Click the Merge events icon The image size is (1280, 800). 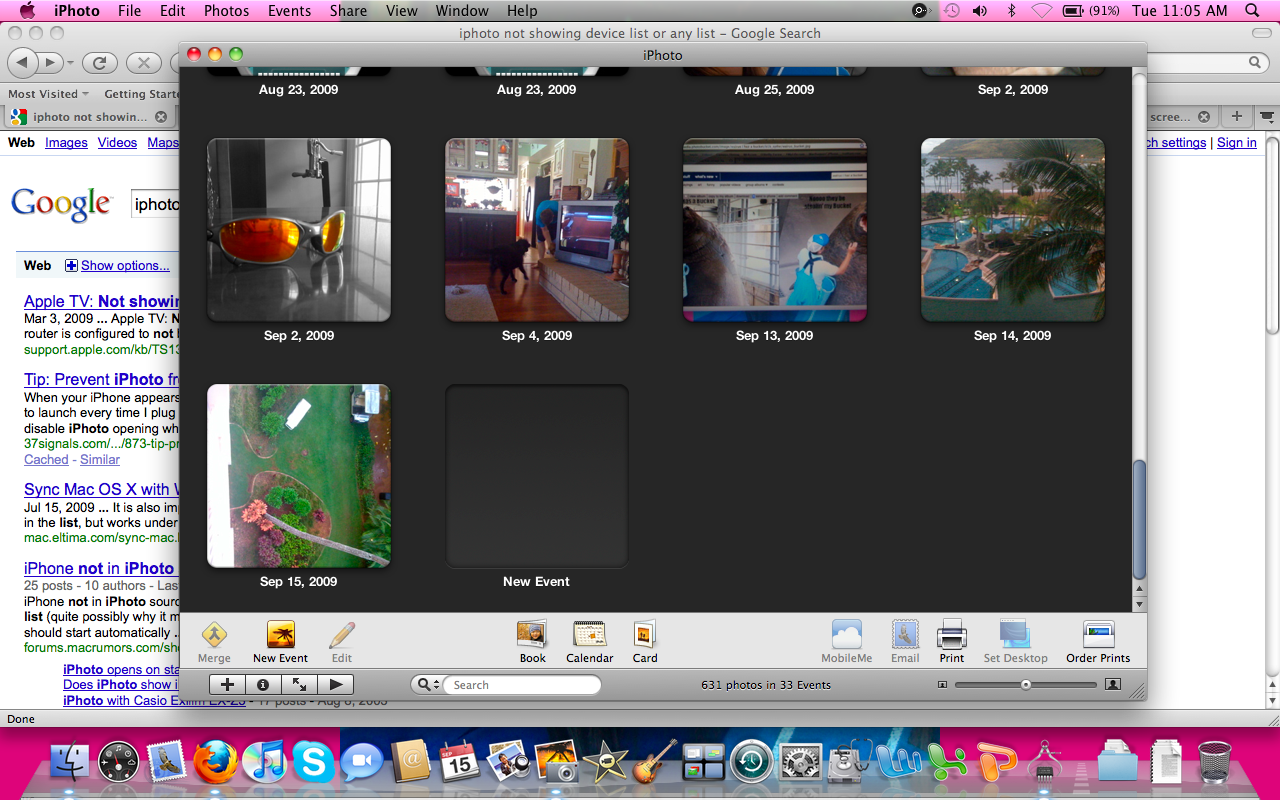pyautogui.click(x=214, y=635)
